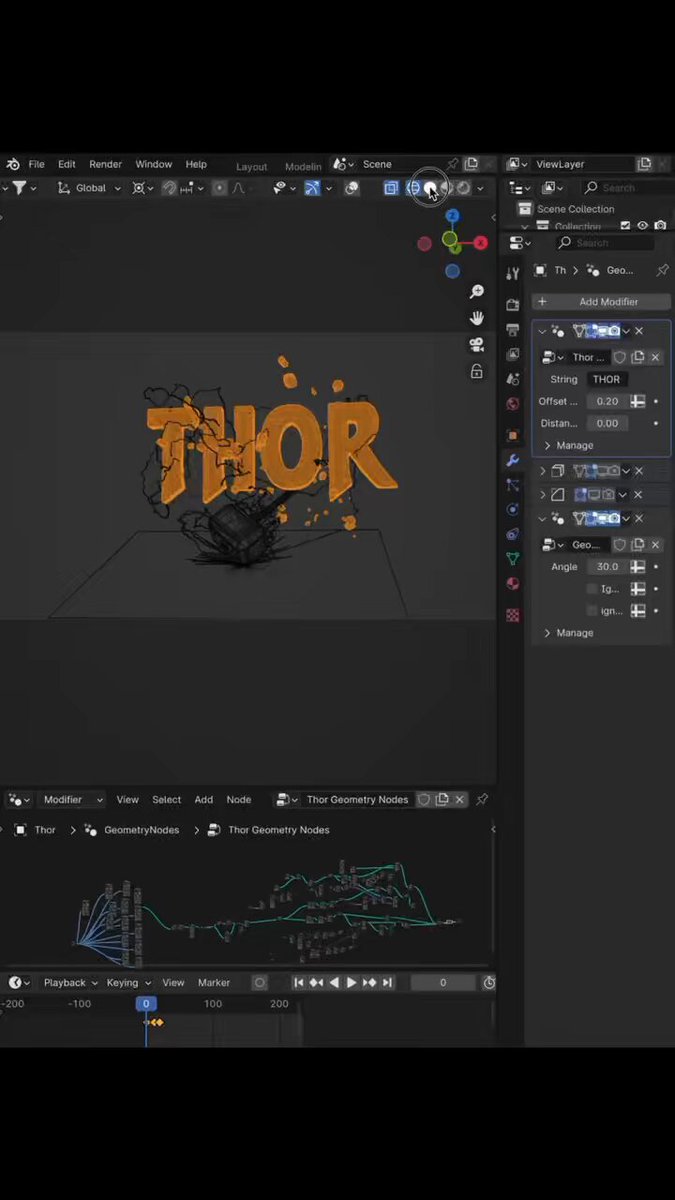Switch to the Layout workspace tab

click(x=251, y=166)
